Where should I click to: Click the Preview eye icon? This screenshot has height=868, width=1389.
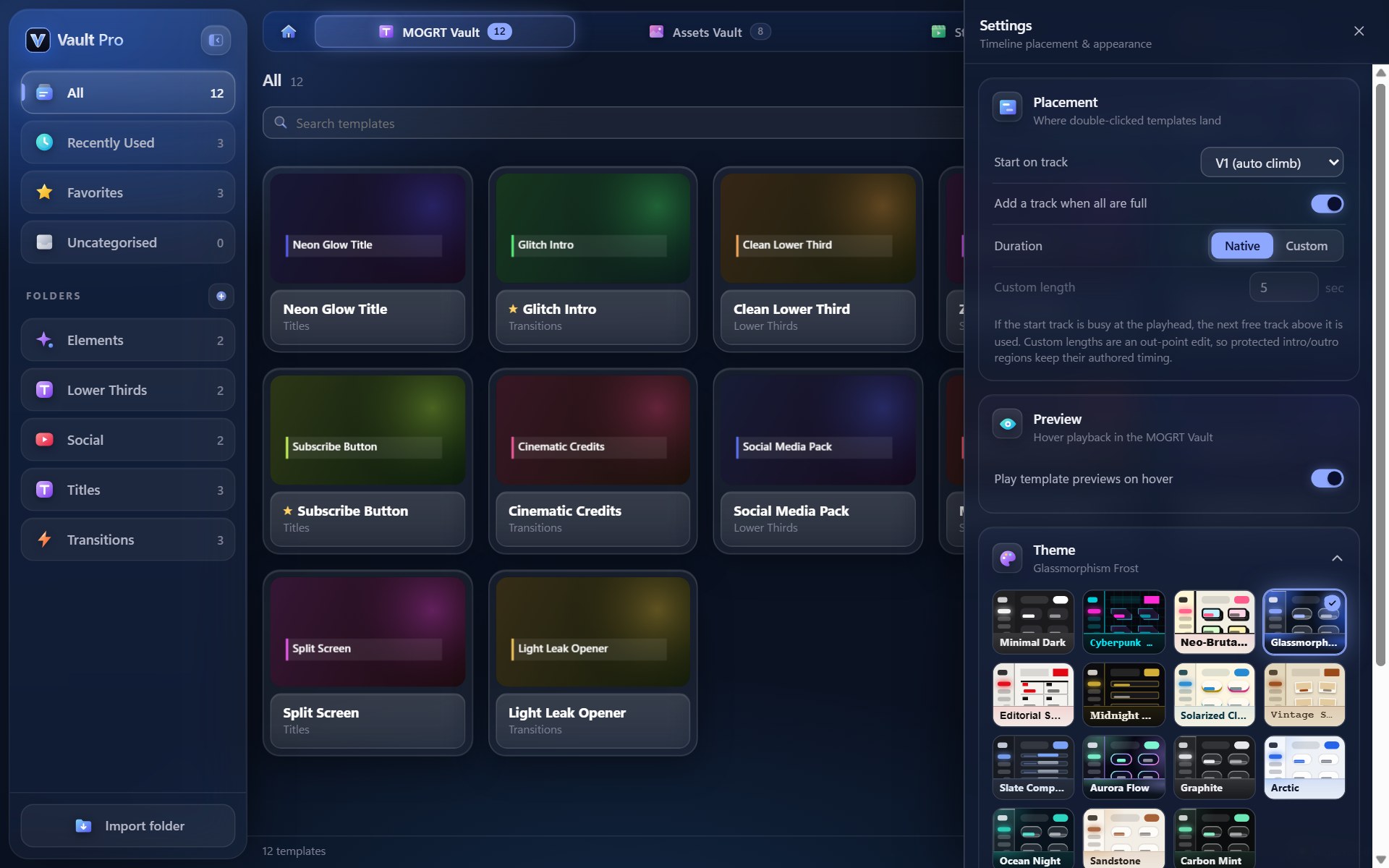1008,425
